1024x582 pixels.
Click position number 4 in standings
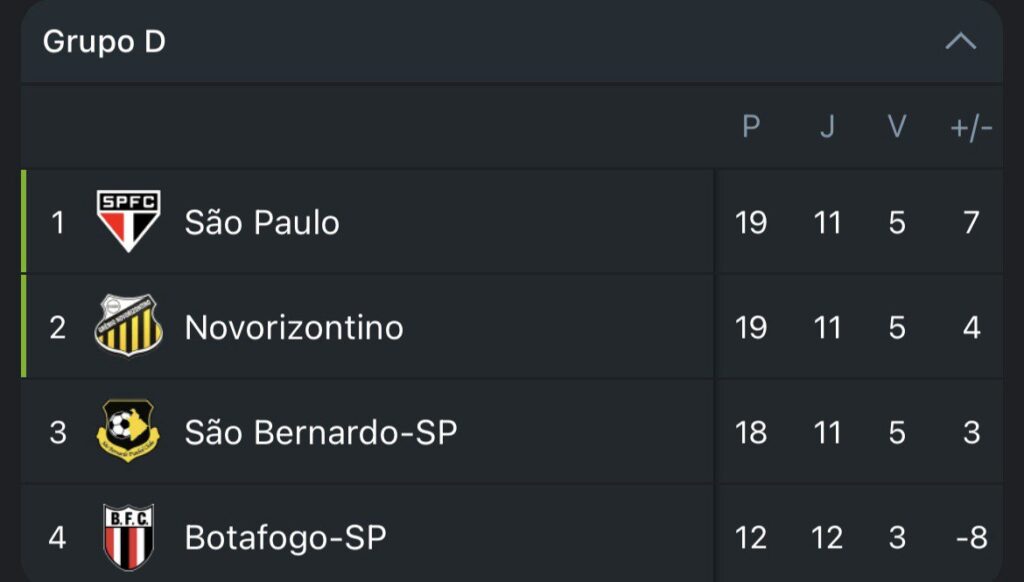[x=58, y=538]
